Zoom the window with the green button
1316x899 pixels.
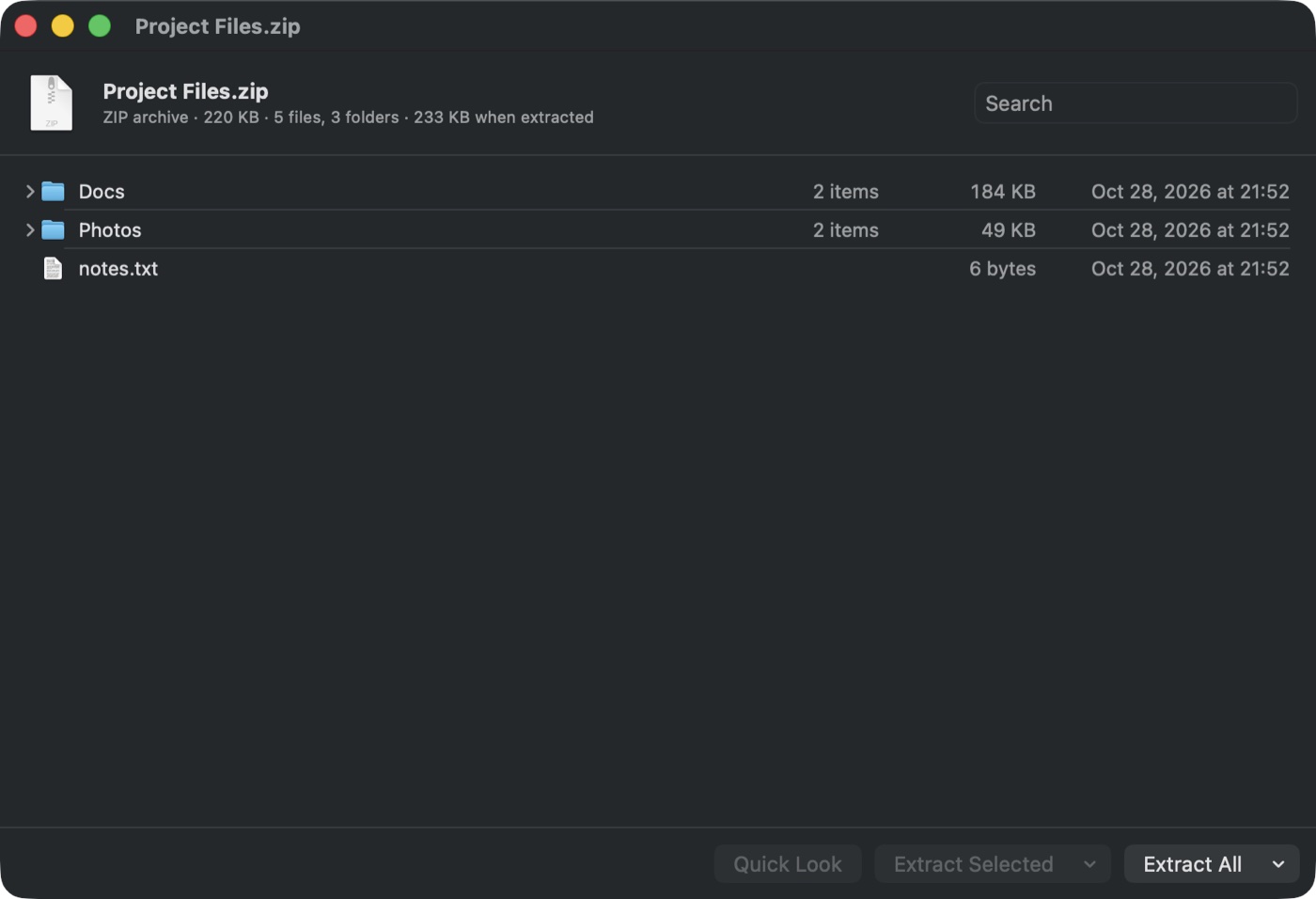pyautogui.click(x=100, y=26)
